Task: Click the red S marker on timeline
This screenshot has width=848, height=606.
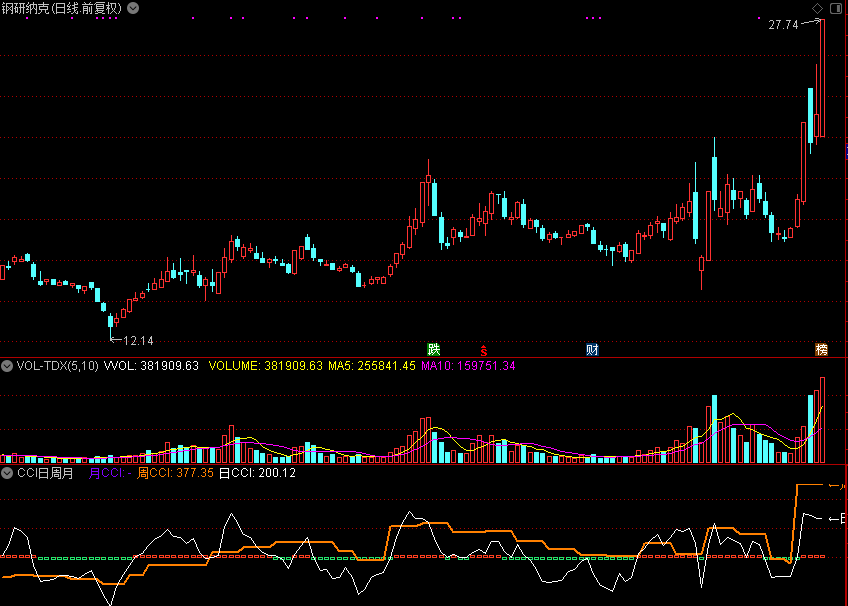Action: point(483,351)
